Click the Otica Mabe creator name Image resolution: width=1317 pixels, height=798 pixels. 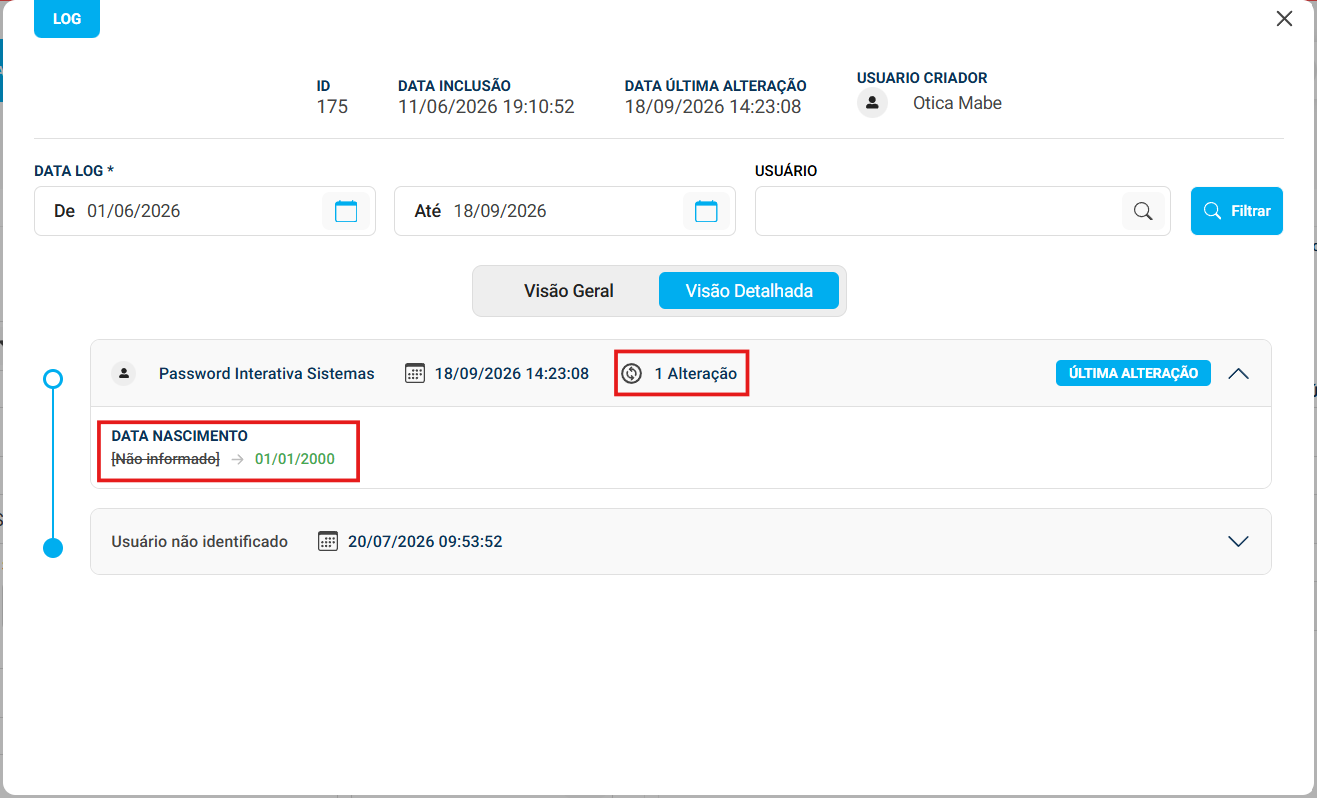pos(957,103)
